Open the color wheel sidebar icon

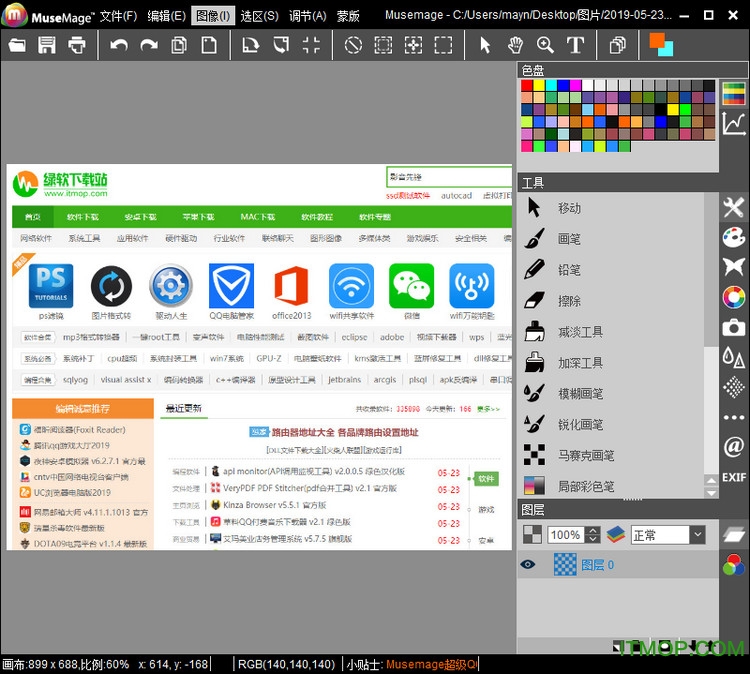[734, 297]
